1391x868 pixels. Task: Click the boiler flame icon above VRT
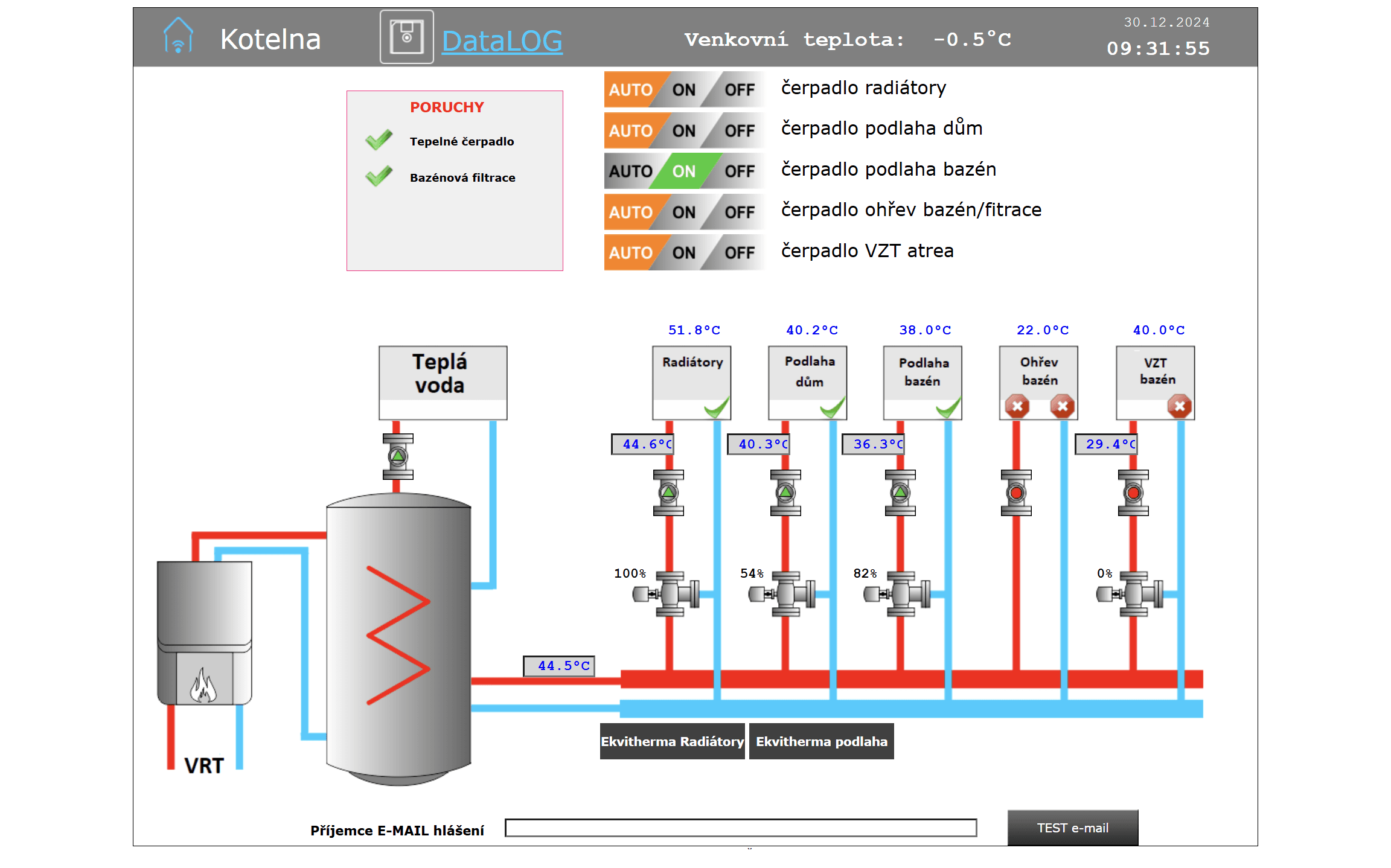pos(203,686)
